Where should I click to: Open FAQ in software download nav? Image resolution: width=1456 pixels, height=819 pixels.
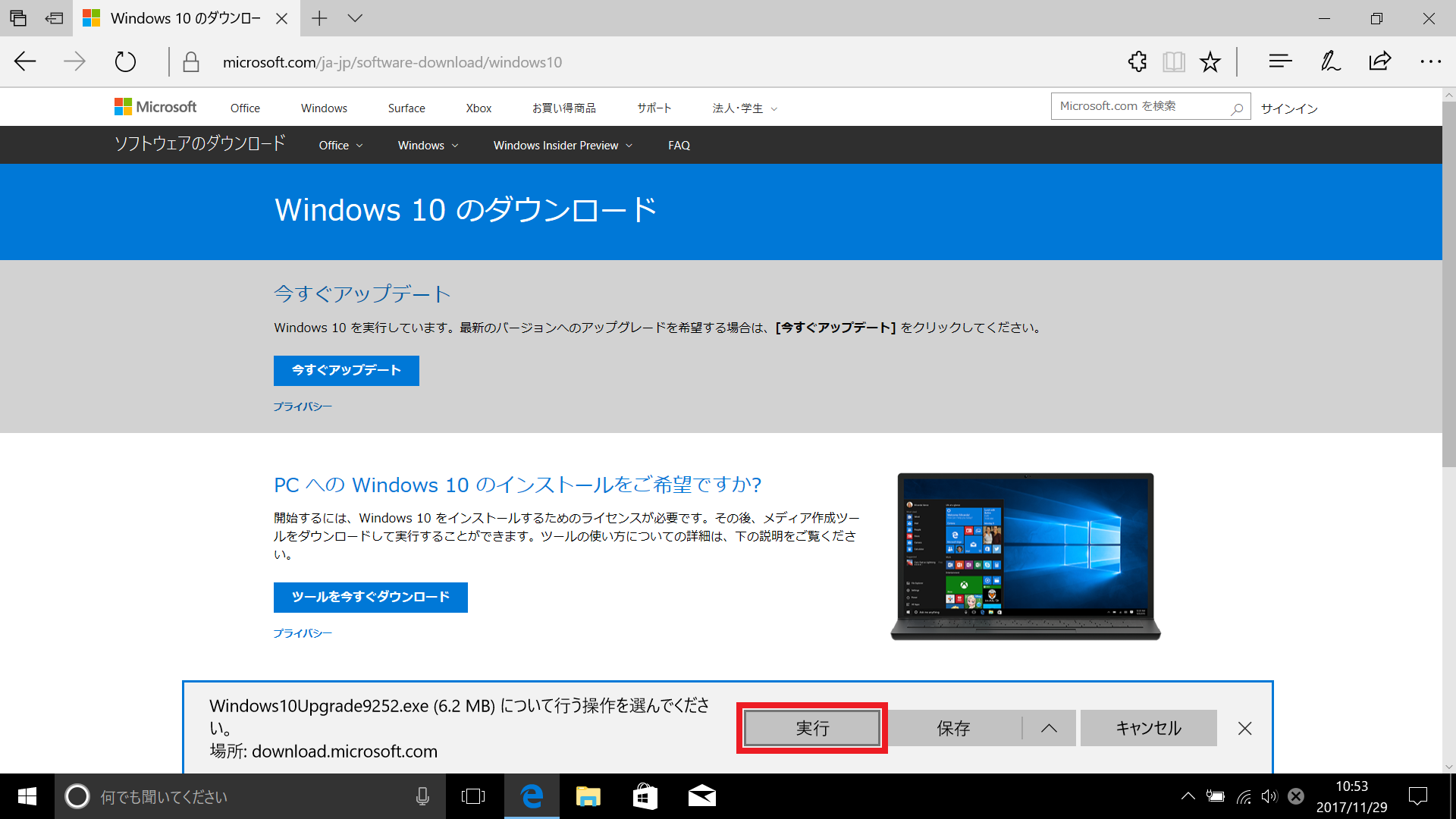679,146
